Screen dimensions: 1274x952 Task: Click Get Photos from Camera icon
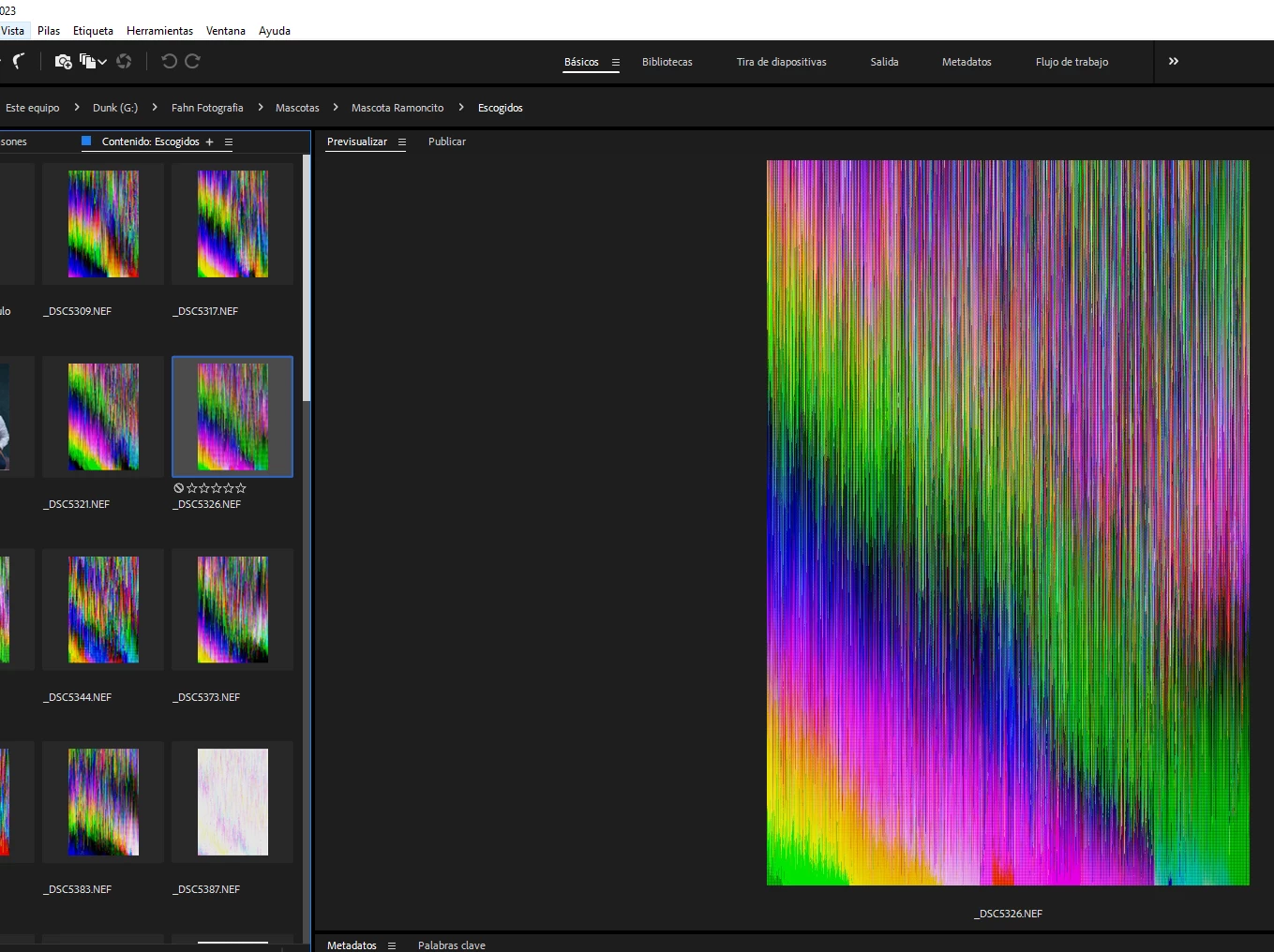[x=63, y=61]
